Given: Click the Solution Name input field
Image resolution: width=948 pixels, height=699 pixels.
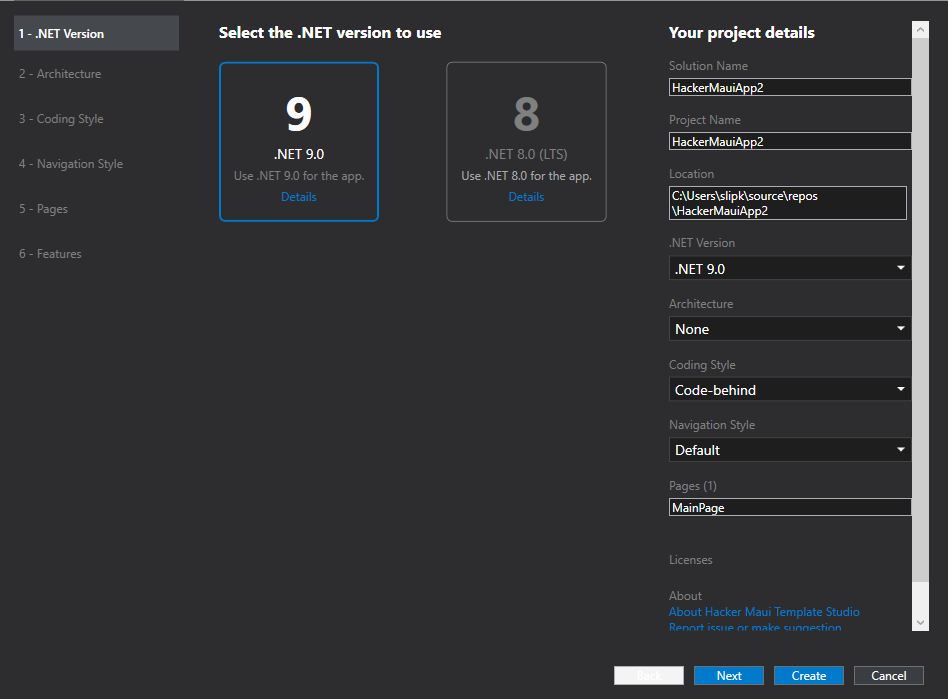Looking at the screenshot, I should pos(789,87).
